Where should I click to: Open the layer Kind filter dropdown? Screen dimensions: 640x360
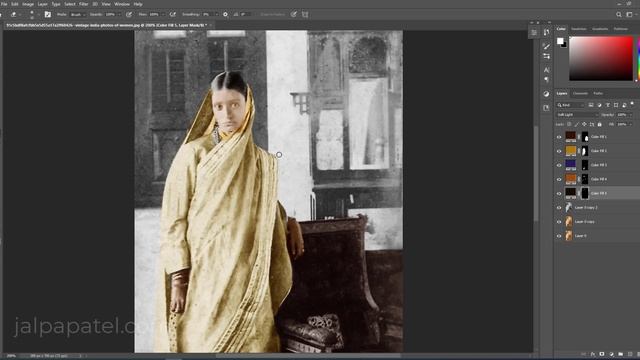pos(571,105)
